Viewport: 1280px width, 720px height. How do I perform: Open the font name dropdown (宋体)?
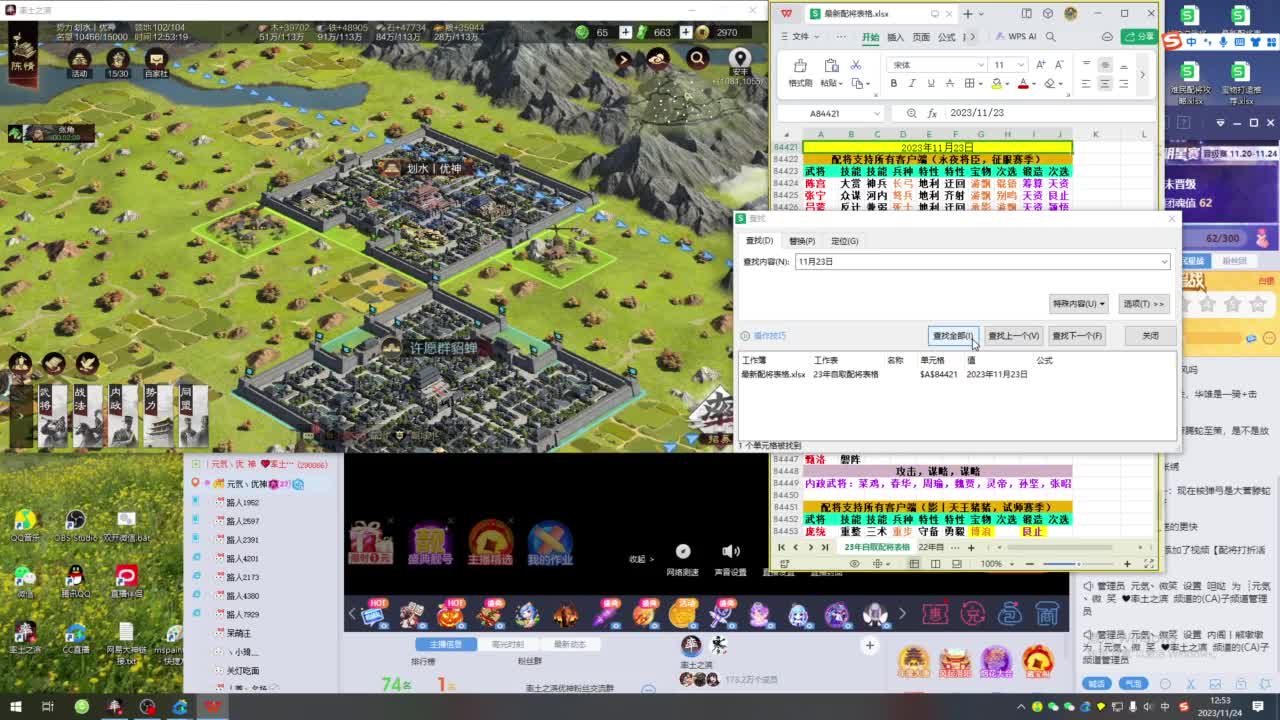[x=980, y=65]
